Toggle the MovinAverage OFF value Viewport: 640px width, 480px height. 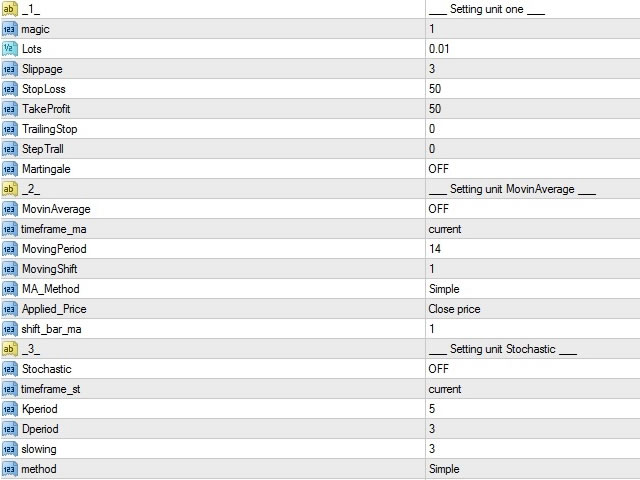pyautogui.click(x=438, y=209)
